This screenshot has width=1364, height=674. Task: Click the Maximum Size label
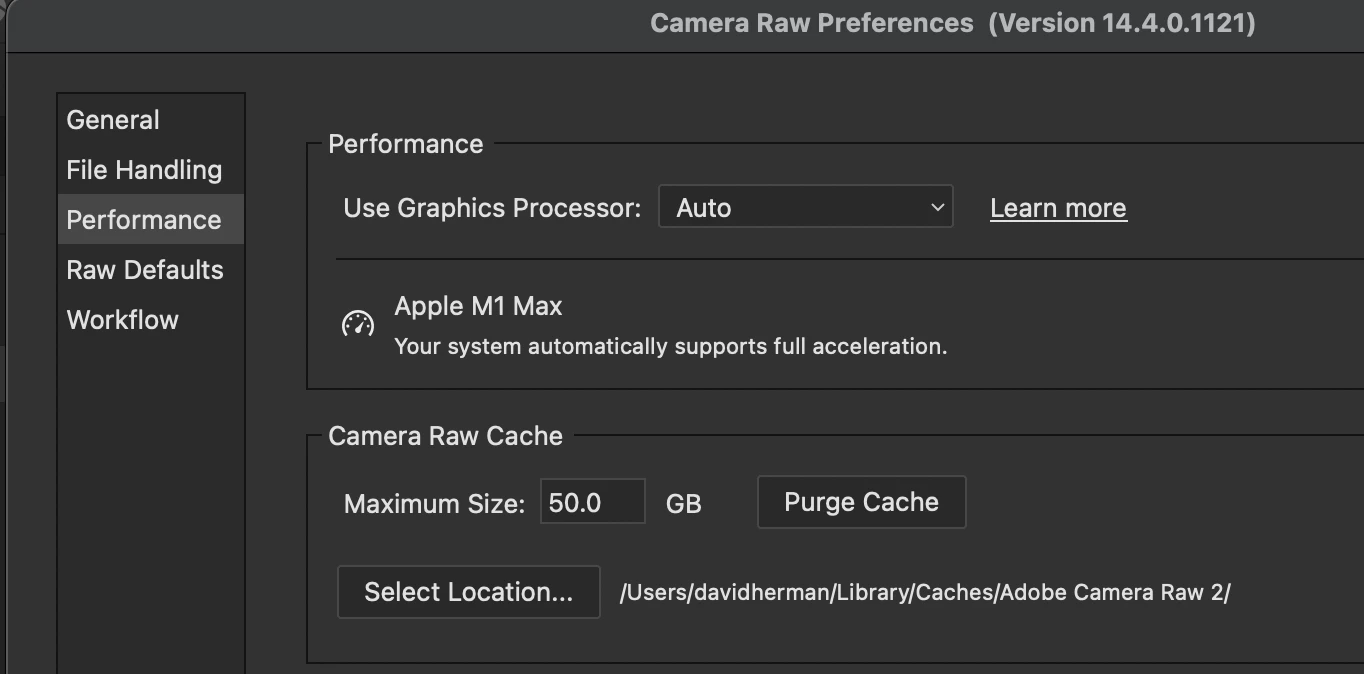(434, 504)
